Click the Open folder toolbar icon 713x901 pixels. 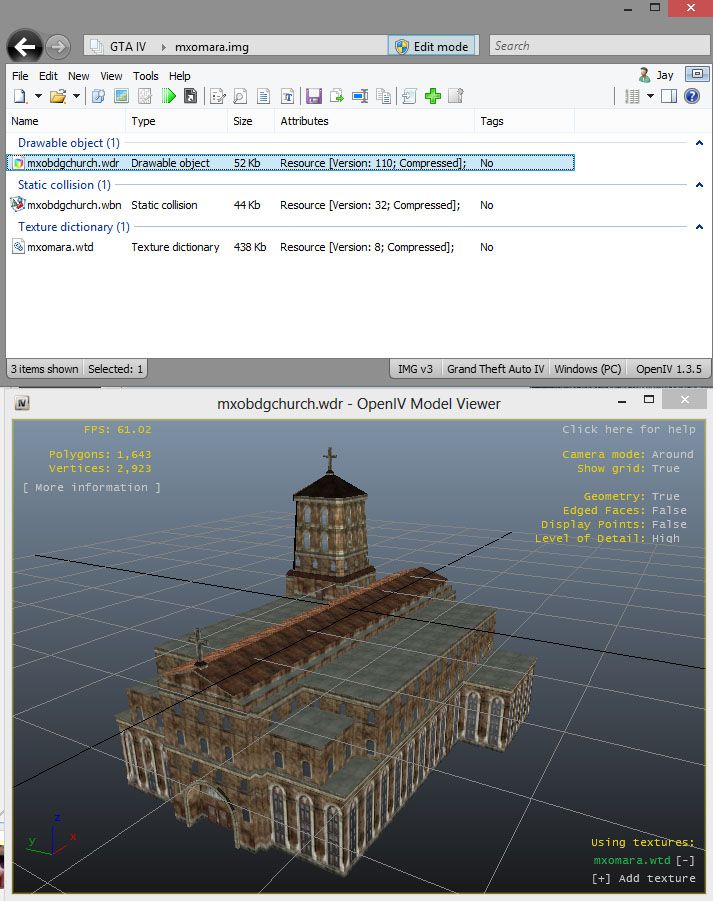click(58, 97)
